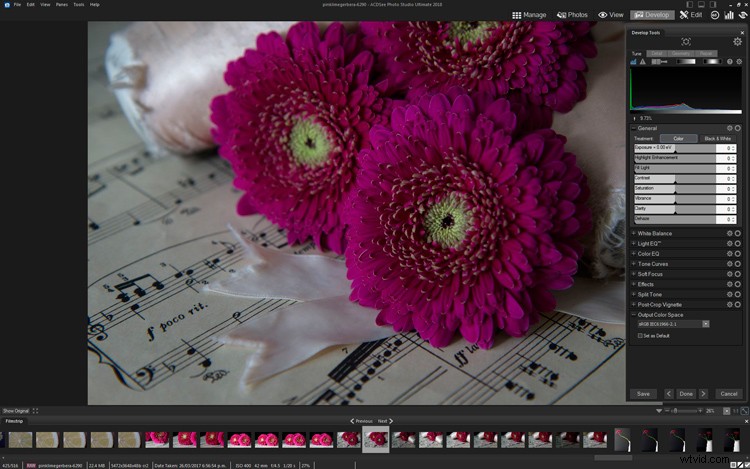Screen dimensions: 750x469
Task: Click the Cancel button
Action: 728,394
